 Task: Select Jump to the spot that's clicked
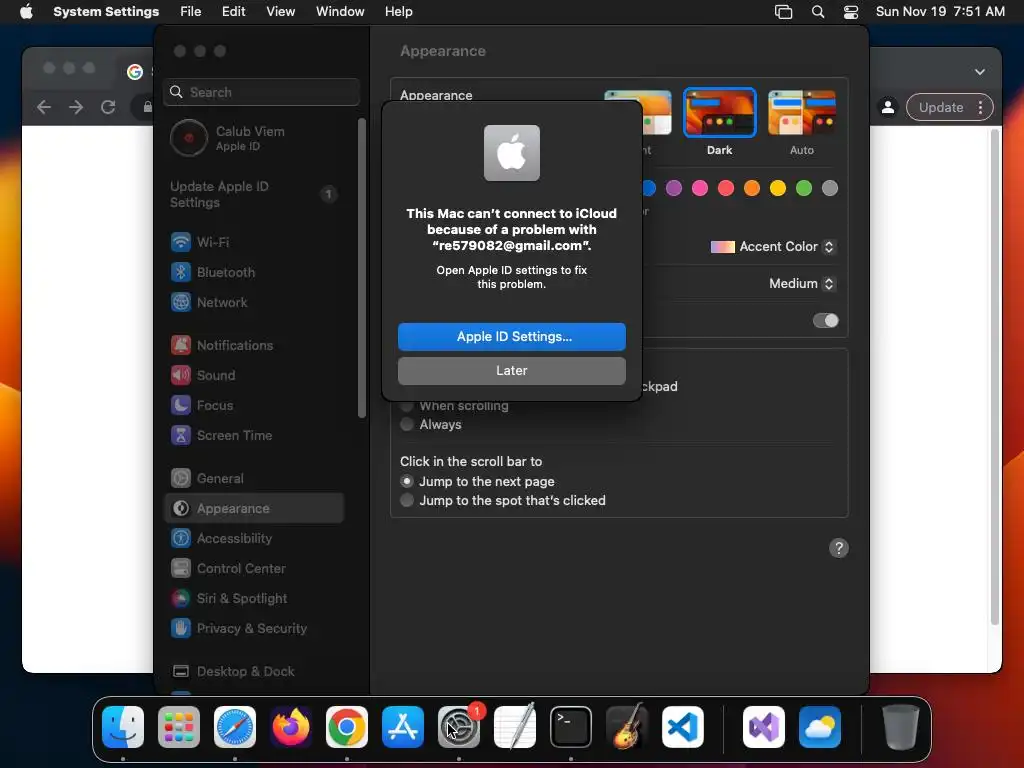click(407, 501)
